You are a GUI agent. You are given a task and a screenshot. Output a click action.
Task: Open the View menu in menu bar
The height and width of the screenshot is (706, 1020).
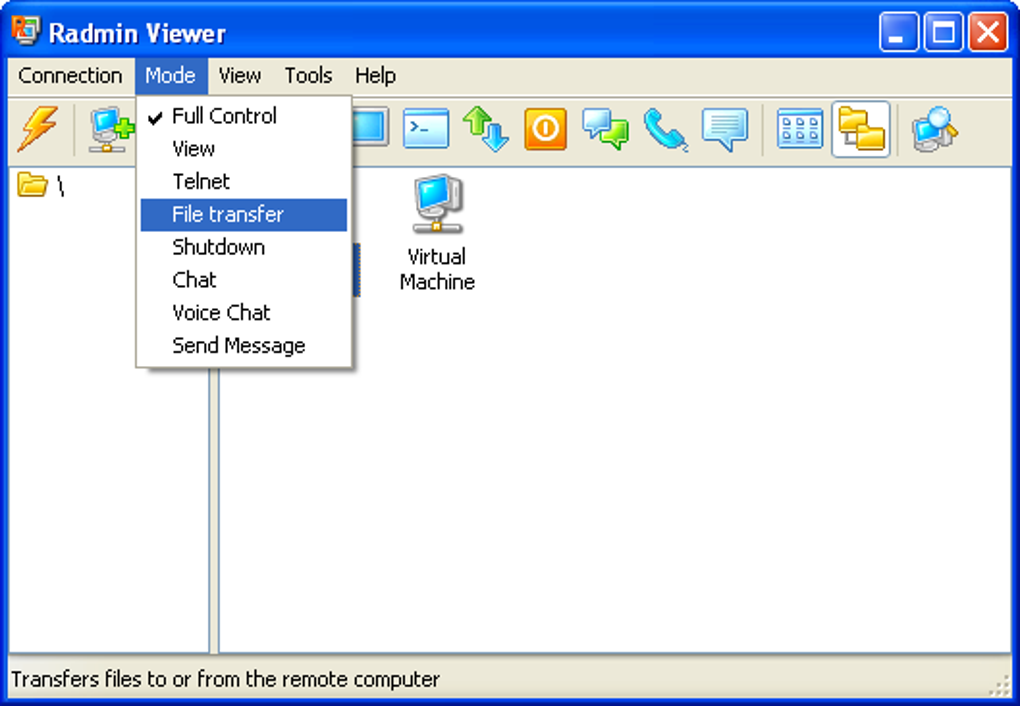pos(239,76)
